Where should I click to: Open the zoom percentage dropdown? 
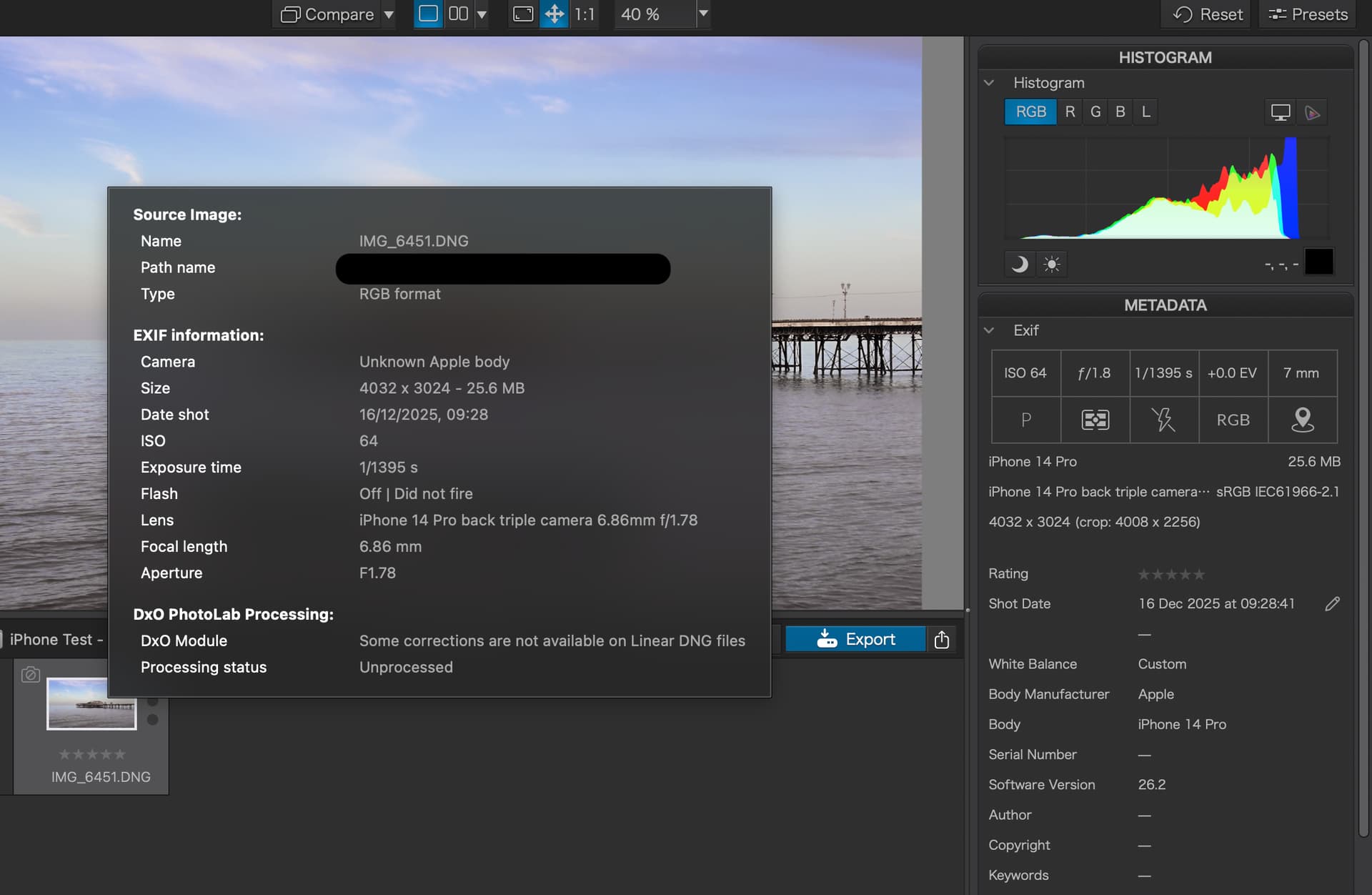[x=703, y=14]
